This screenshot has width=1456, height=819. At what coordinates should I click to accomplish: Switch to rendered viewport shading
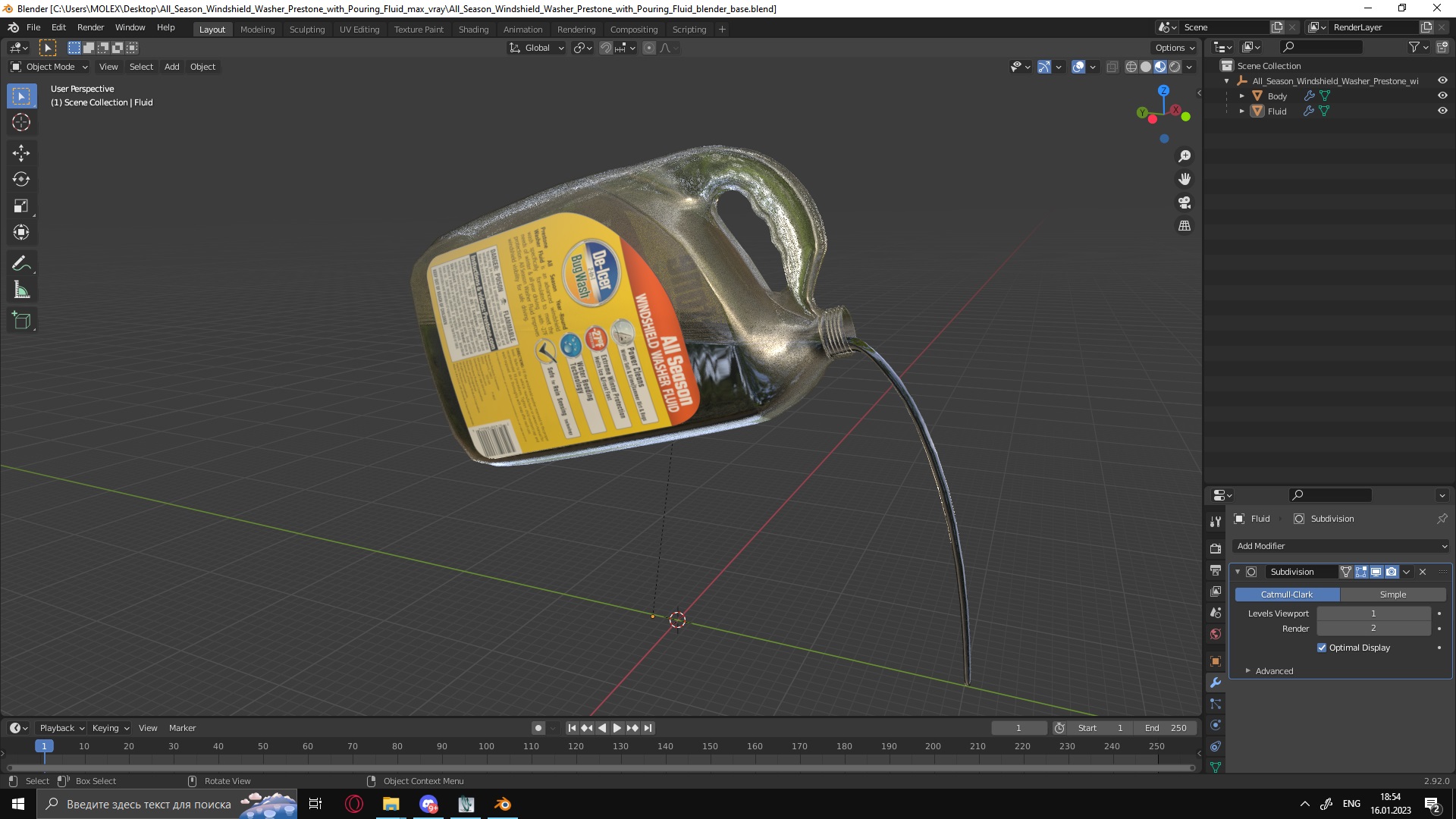(x=1175, y=67)
